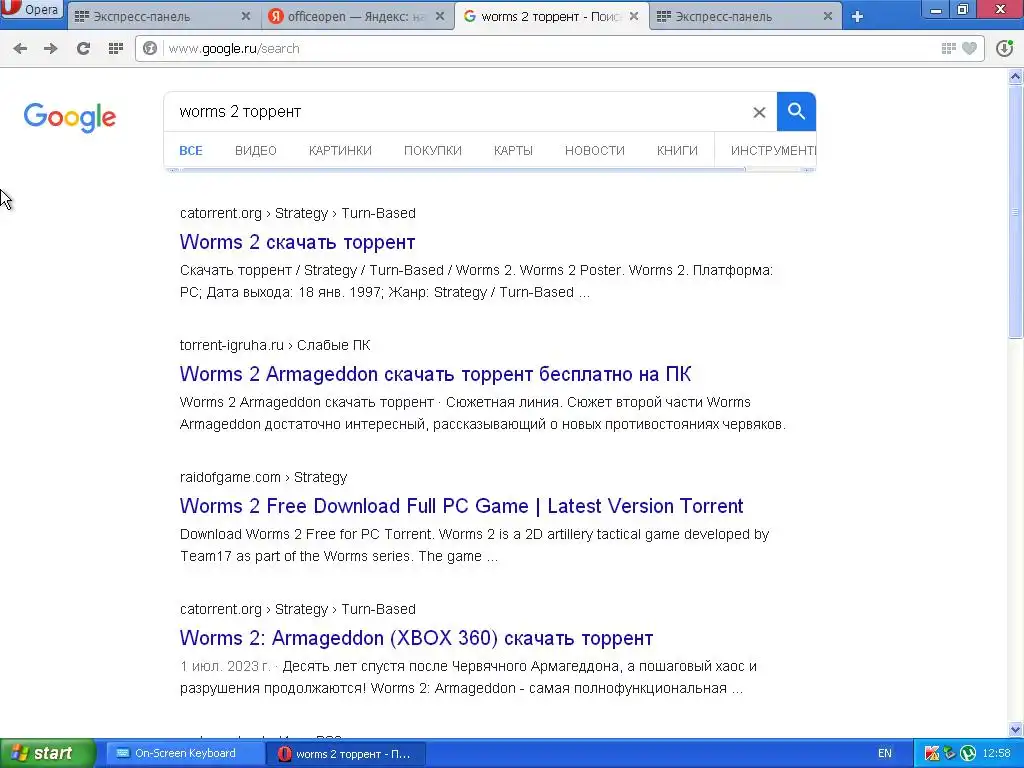Screen dimensions: 1024x768
Task: Close the last Экспресс-панель tab
Action: pyautogui.click(x=827, y=16)
